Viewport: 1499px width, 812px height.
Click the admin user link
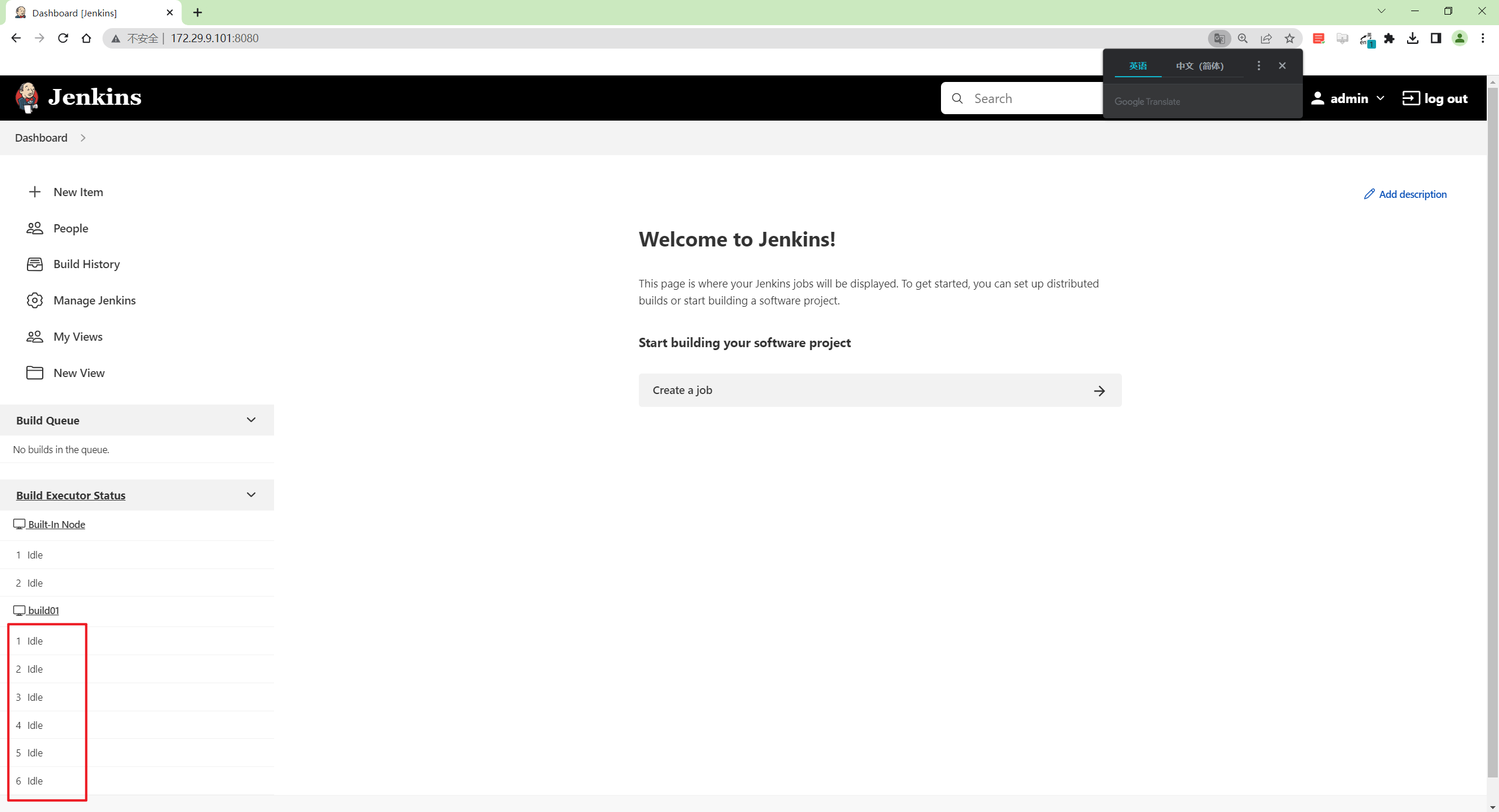pos(1349,98)
